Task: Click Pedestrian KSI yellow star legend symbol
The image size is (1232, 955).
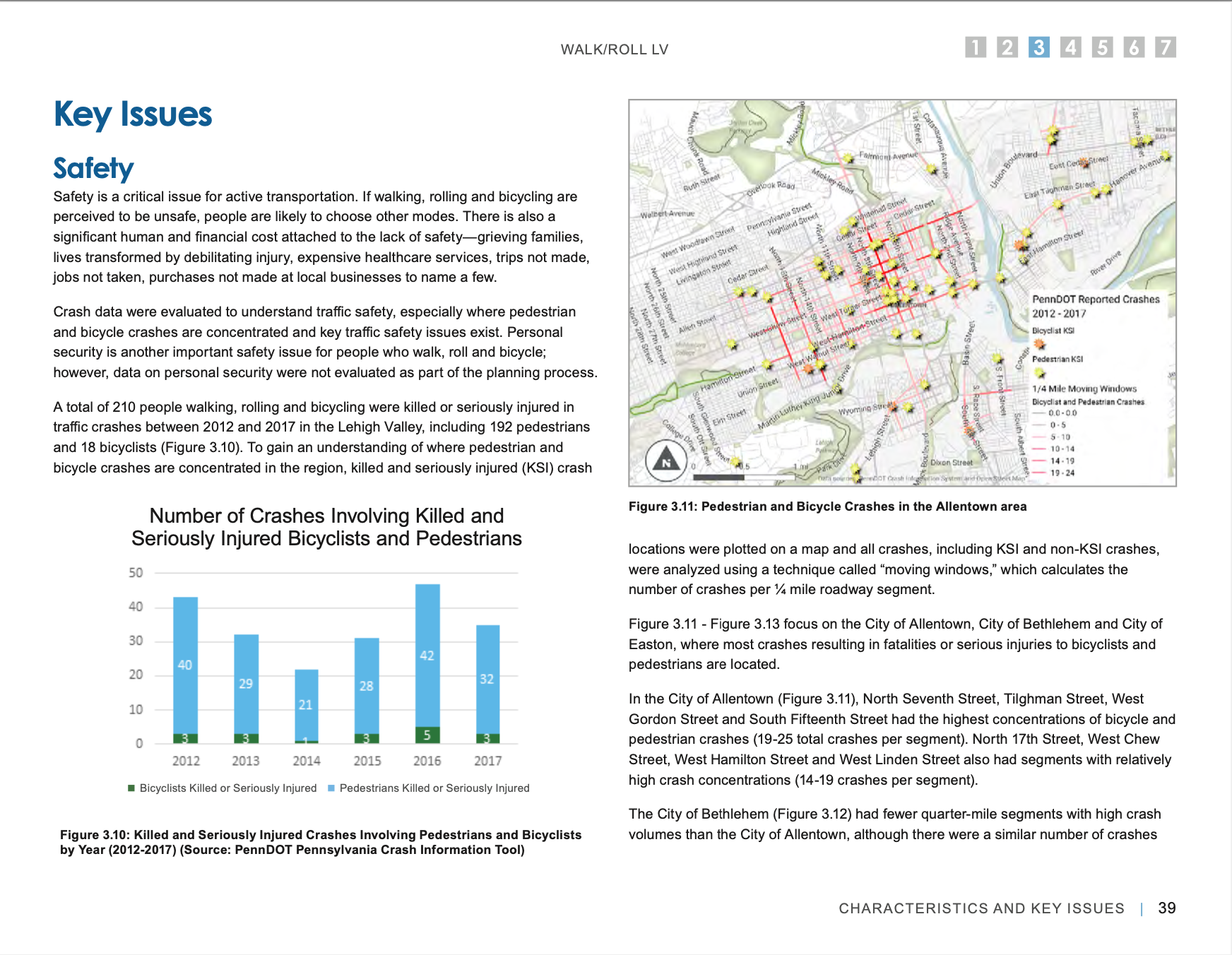Action: [x=1039, y=373]
